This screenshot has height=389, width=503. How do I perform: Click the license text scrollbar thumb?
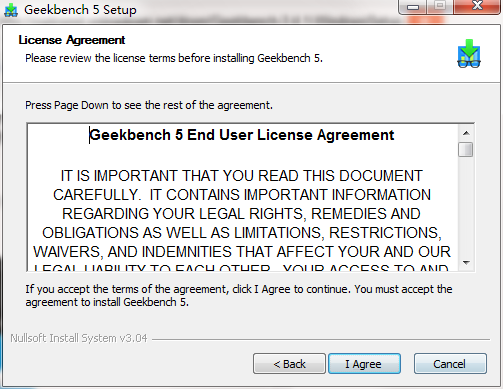click(x=466, y=149)
